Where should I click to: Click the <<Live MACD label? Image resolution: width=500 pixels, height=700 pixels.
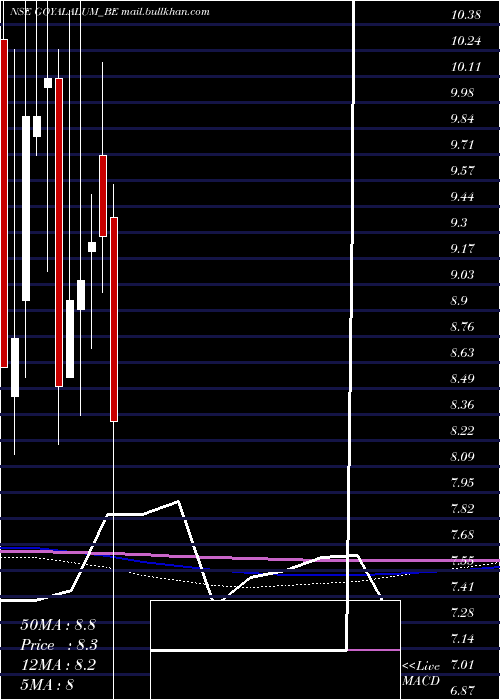(421, 673)
